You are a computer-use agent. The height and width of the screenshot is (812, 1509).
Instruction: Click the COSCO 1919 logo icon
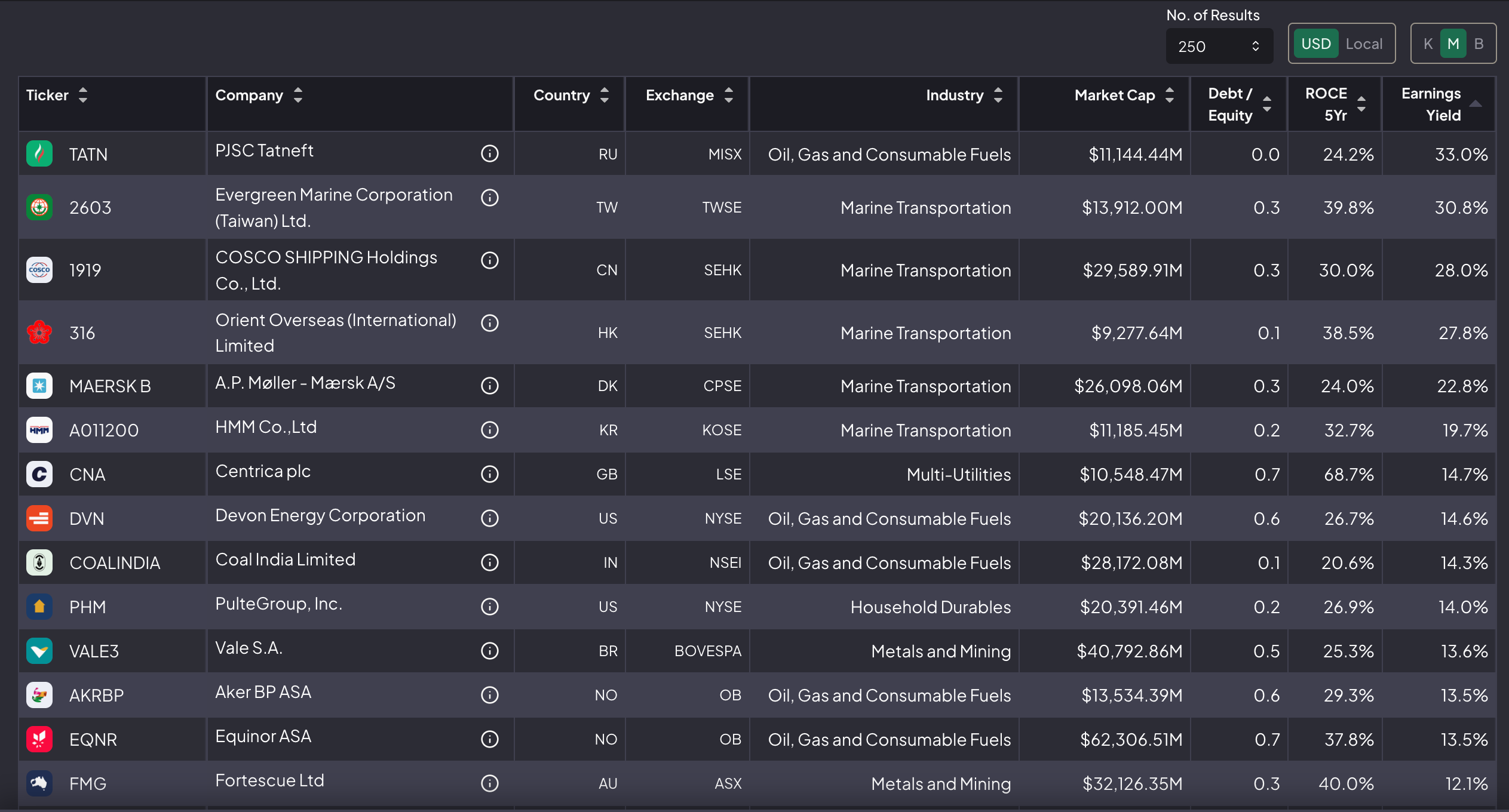(39, 270)
